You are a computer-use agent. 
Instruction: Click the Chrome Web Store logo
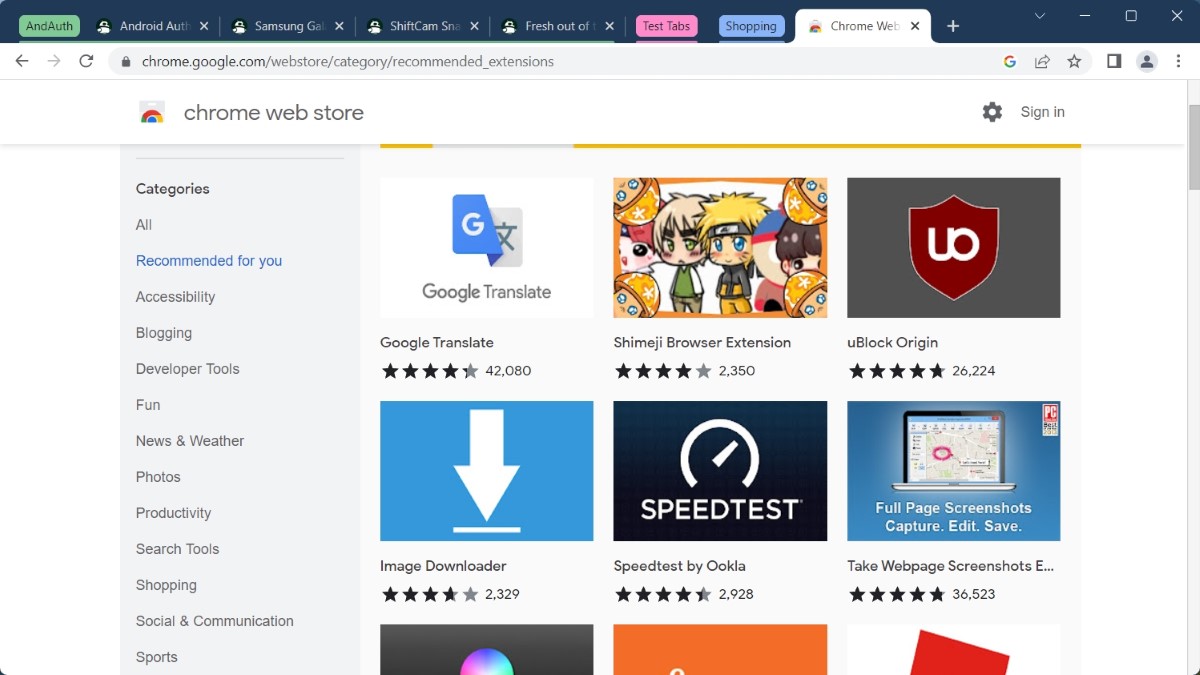tap(152, 112)
